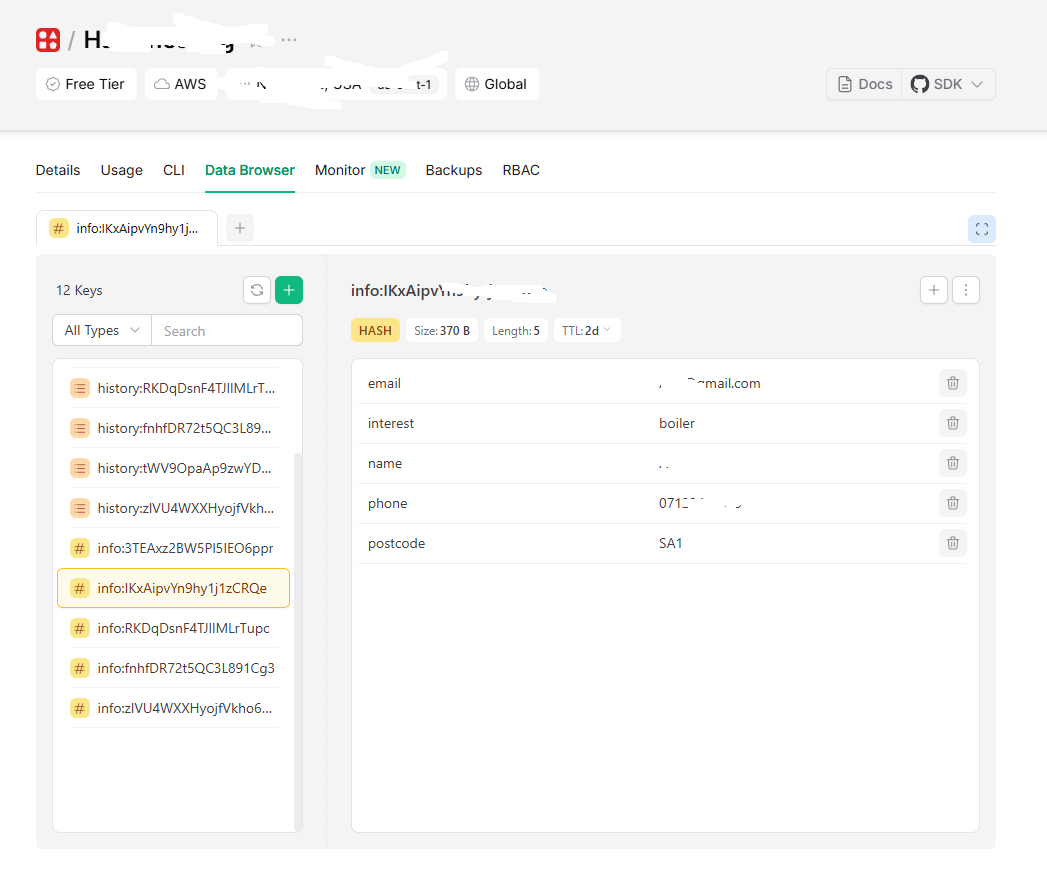1047x879 pixels.
Task: Click list icon of history:tWV9OpaAp9zwYD key
Action: 79,468
